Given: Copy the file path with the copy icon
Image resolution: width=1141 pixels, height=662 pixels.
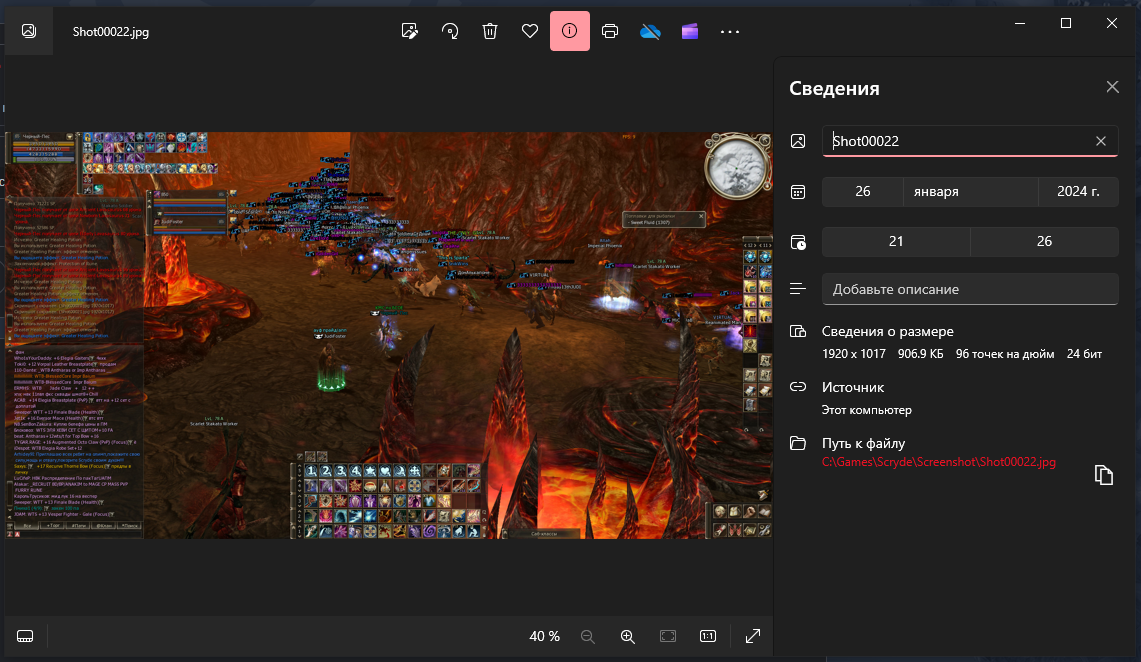Looking at the screenshot, I should click(x=1103, y=475).
